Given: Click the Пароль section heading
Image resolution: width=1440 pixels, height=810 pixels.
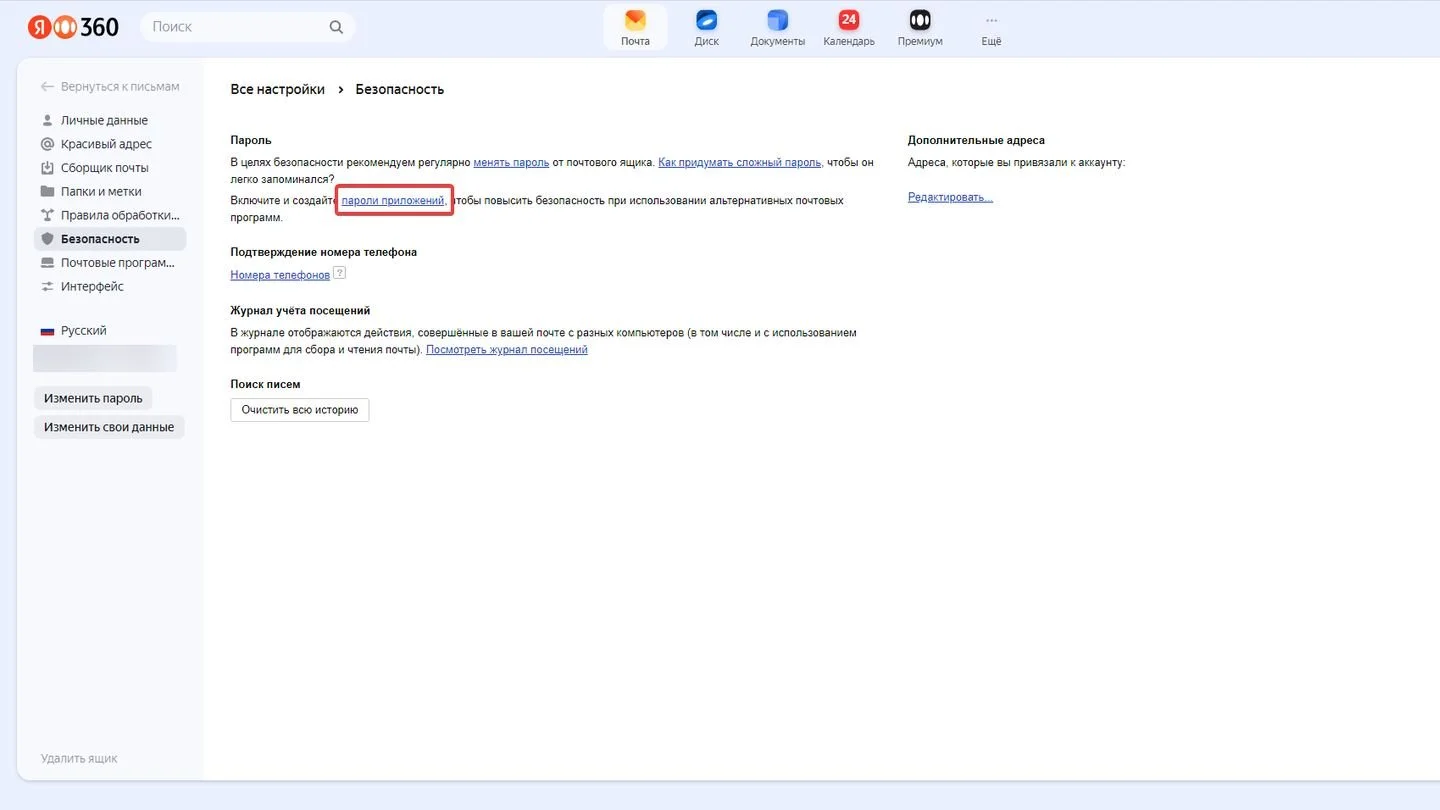Looking at the screenshot, I should [x=251, y=141].
